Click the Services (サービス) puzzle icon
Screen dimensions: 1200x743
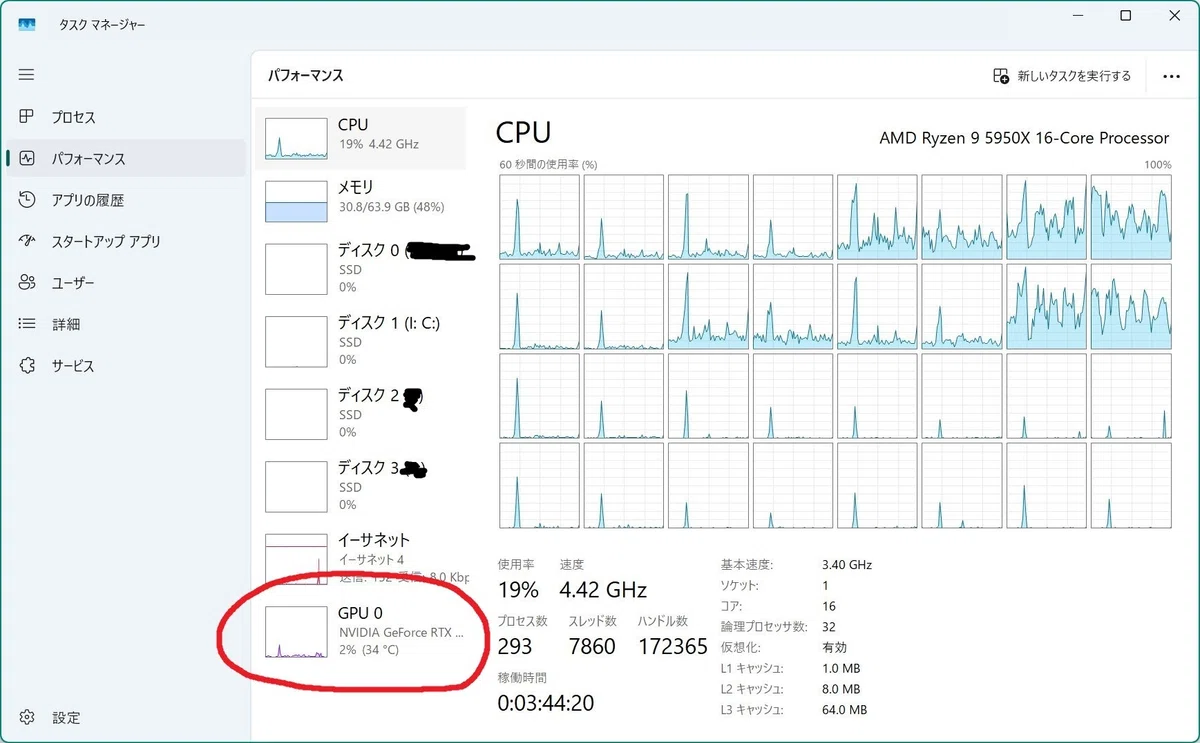pyautogui.click(x=27, y=366)
